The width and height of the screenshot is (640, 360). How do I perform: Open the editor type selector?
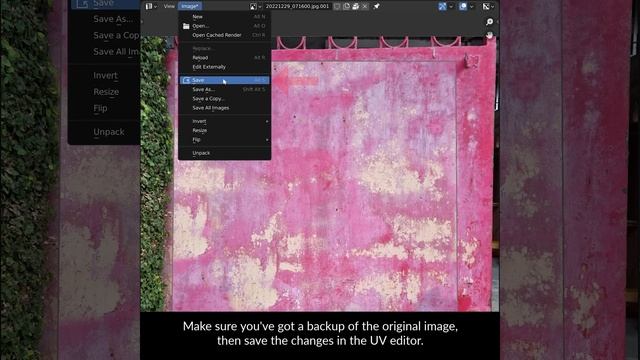(x=151, y=6)
